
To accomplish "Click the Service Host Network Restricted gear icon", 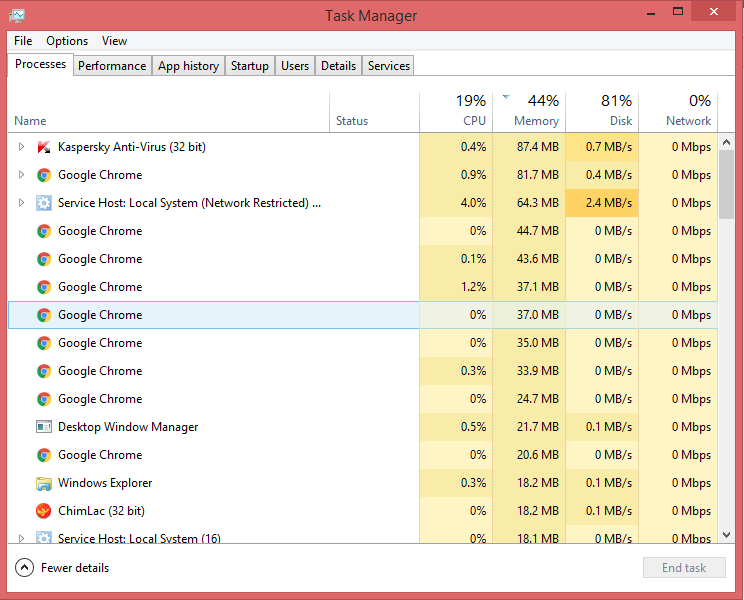I will click(x=44, y=203).
